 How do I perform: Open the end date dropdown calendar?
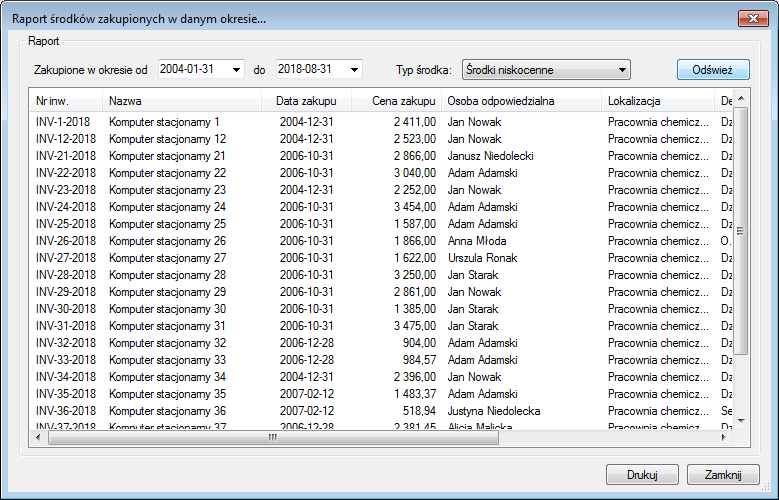click(354, 70)
